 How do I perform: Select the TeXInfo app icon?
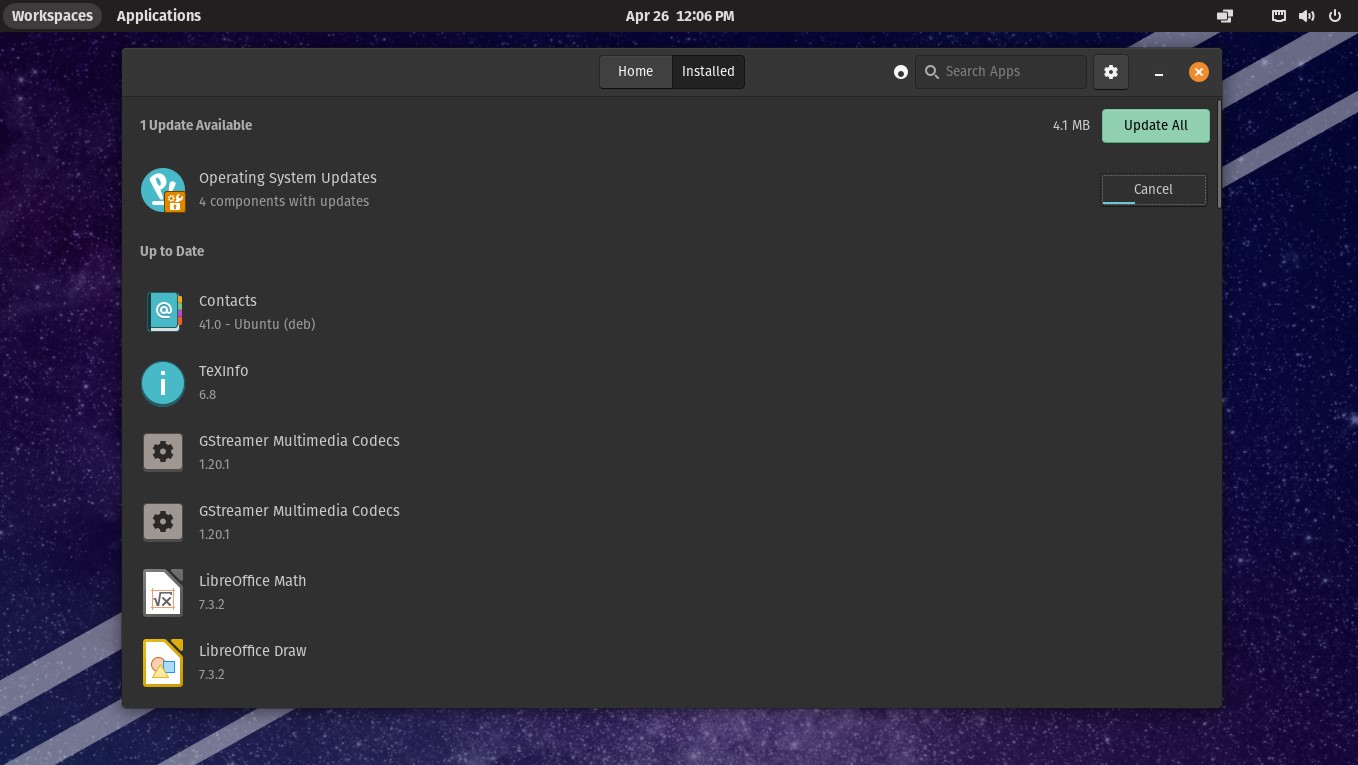tap(163, 383)
